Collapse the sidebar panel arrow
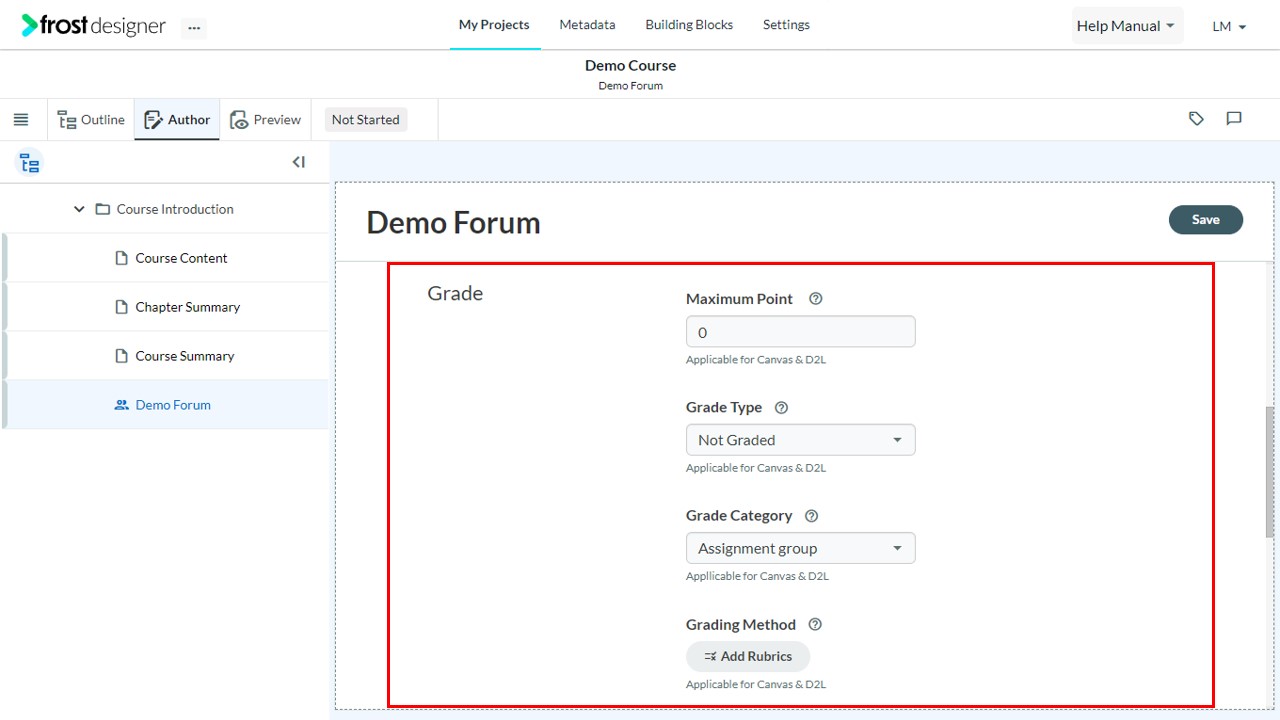The height and width of the screenshot is (720, 1280). 298,162
